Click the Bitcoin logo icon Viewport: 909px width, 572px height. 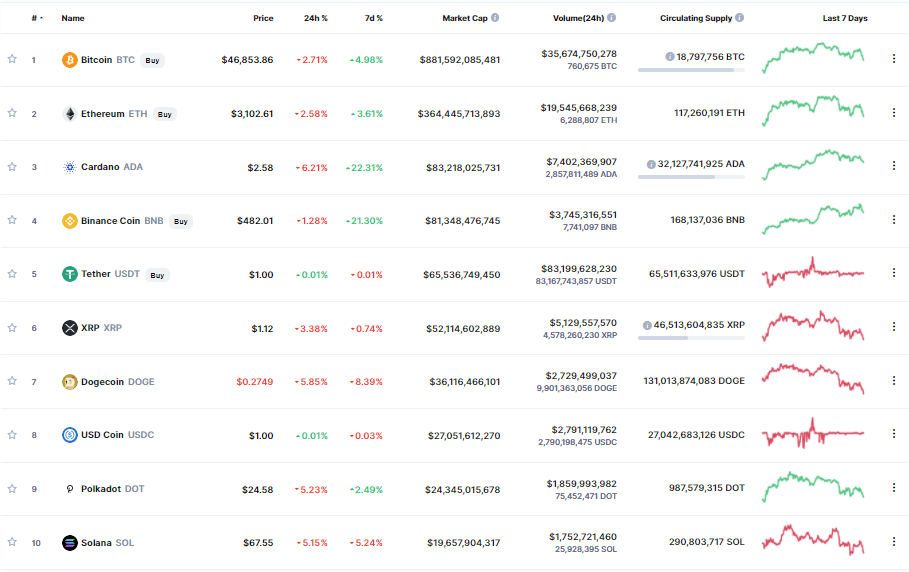(70, 60)
